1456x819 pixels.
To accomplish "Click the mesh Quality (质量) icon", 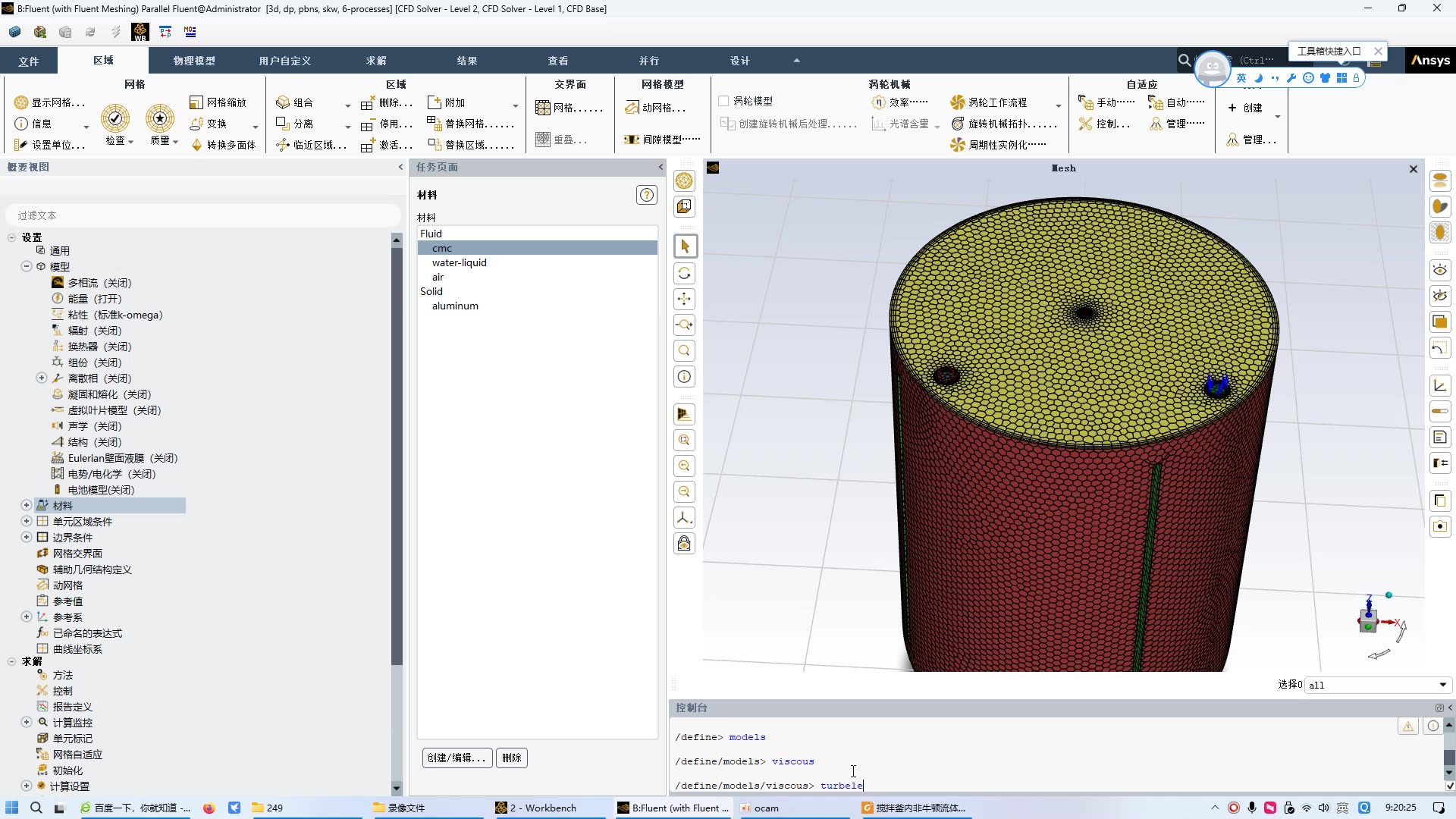I will (160, 119).
